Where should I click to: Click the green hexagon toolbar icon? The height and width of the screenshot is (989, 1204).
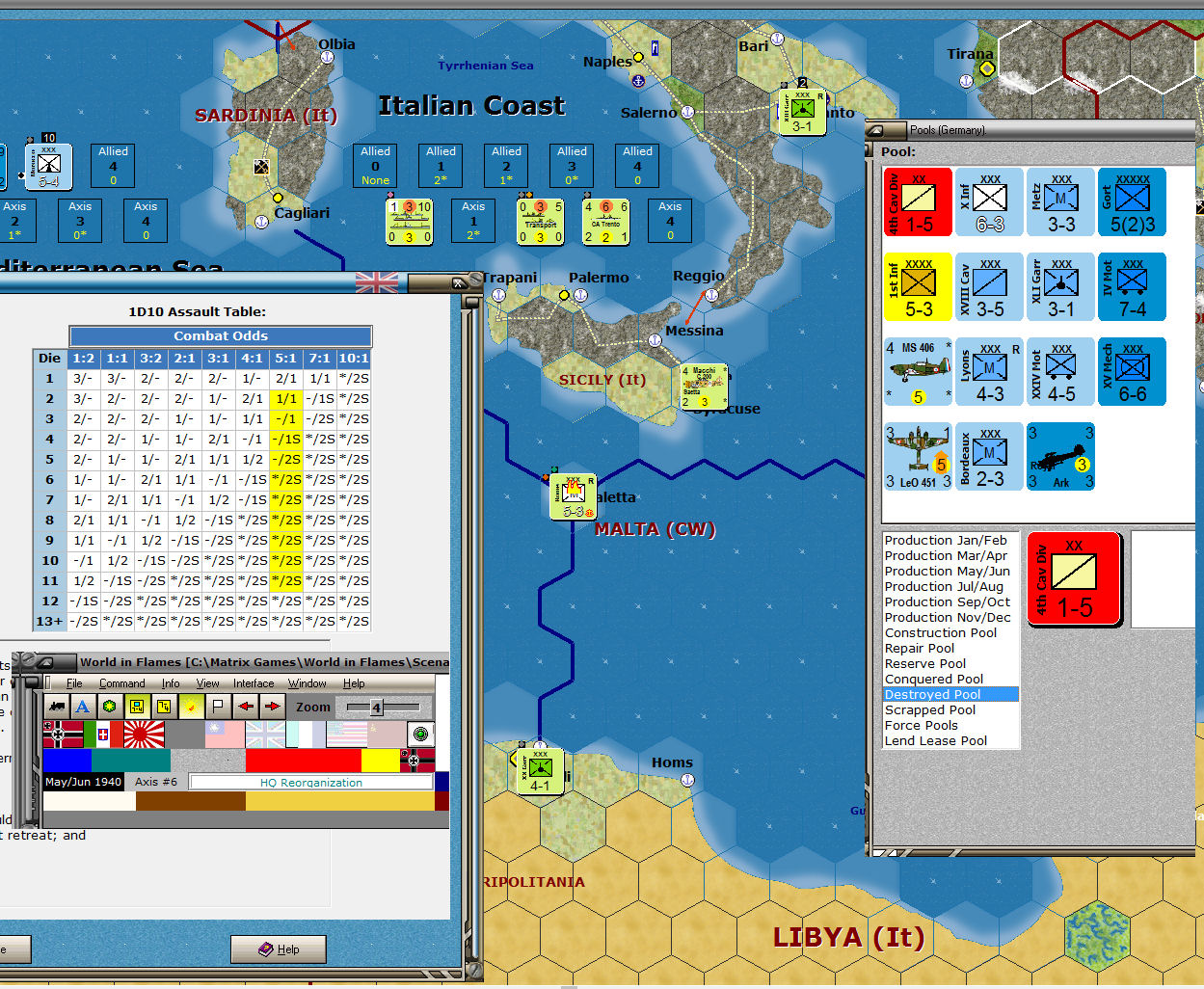(110, 707)
